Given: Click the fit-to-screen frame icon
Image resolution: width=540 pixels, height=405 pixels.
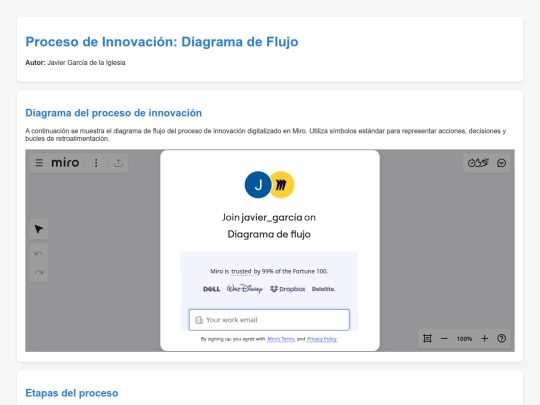Looking at the screenshot, I should pyautogui.click(x=427, y=339).
